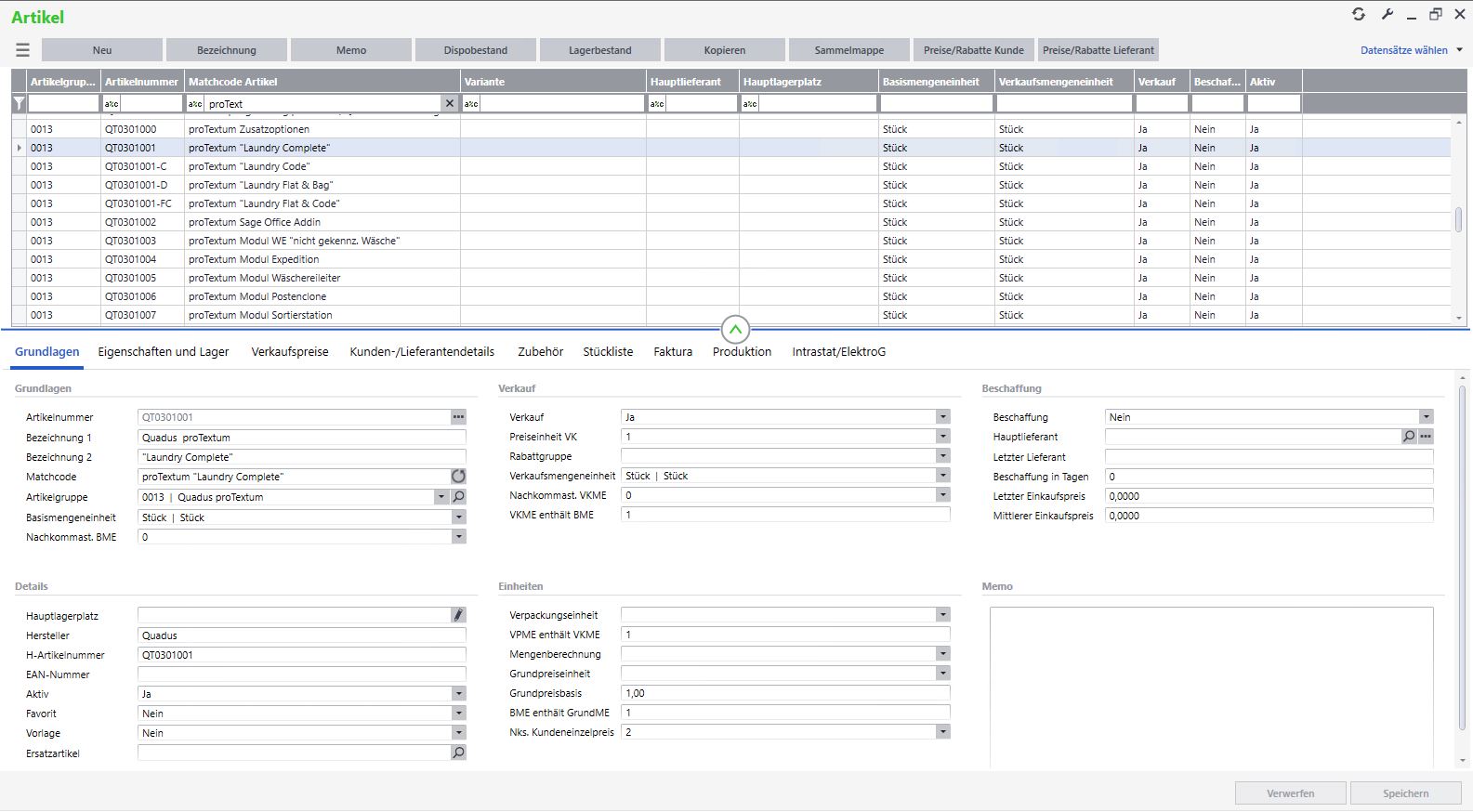Image resolution: width=1473 pixels, height=812 pixels.
Task: Open the Nks. Kundeneinzelpreis dropdown
Action: coord(942,732)
